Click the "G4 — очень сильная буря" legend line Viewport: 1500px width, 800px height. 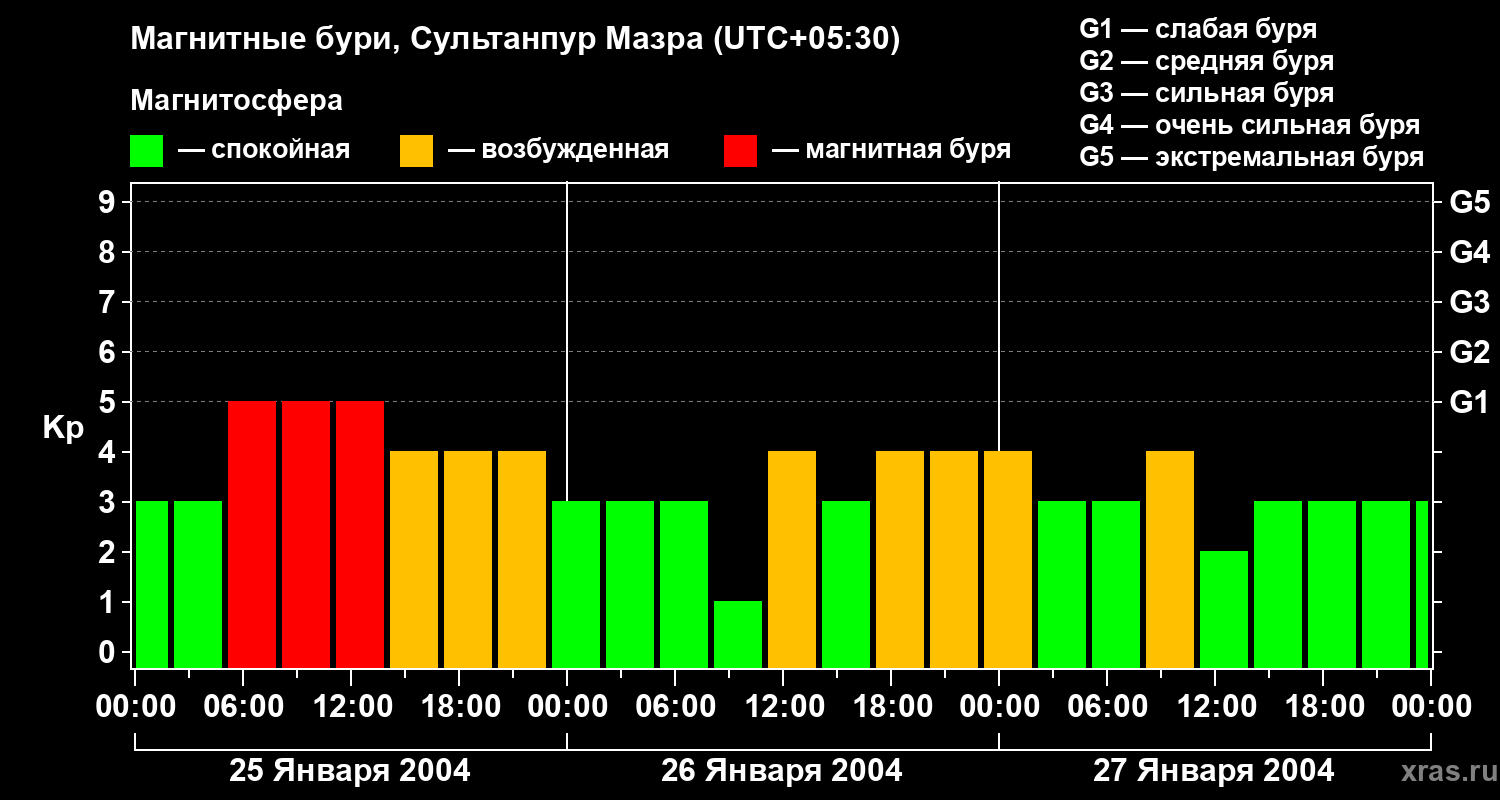tap(1250, 125)
